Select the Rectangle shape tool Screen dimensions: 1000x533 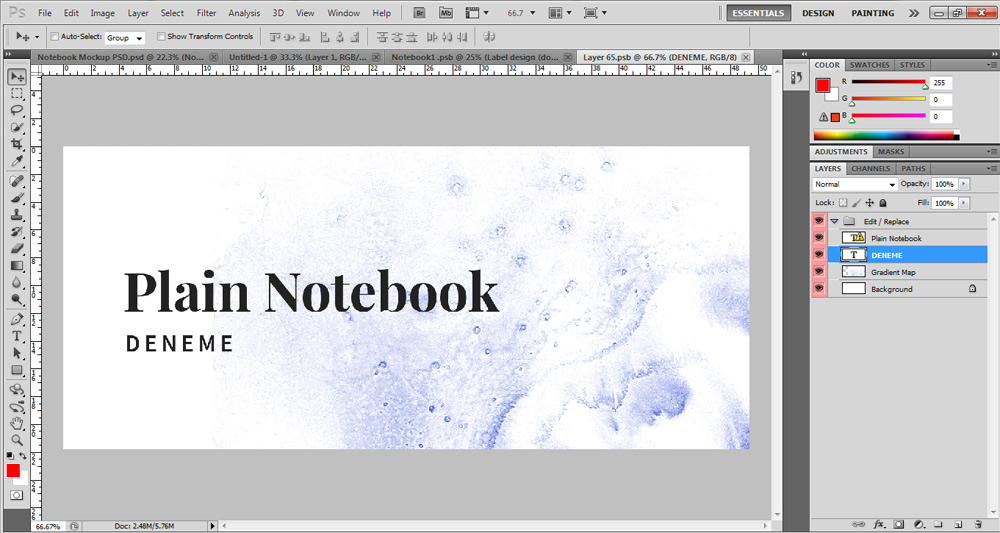point(17,370)
